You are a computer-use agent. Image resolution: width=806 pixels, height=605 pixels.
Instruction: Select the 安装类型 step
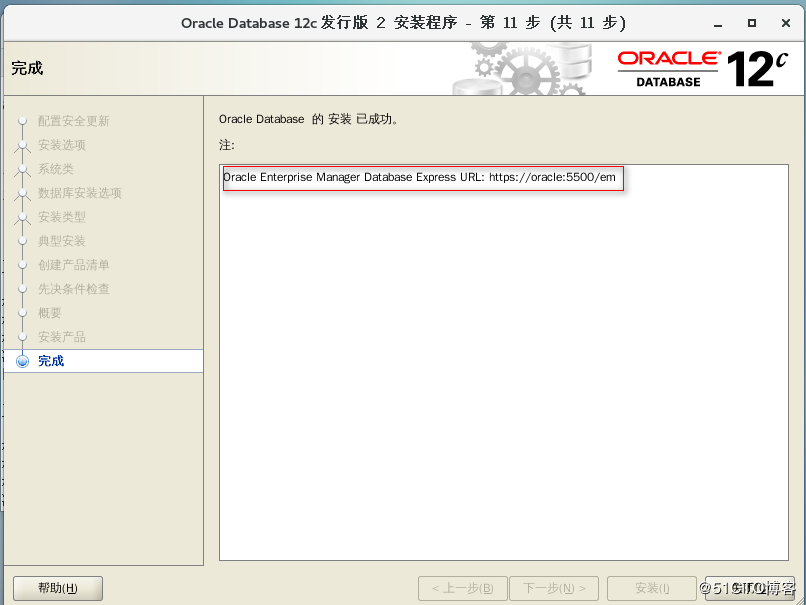(62, 217)
